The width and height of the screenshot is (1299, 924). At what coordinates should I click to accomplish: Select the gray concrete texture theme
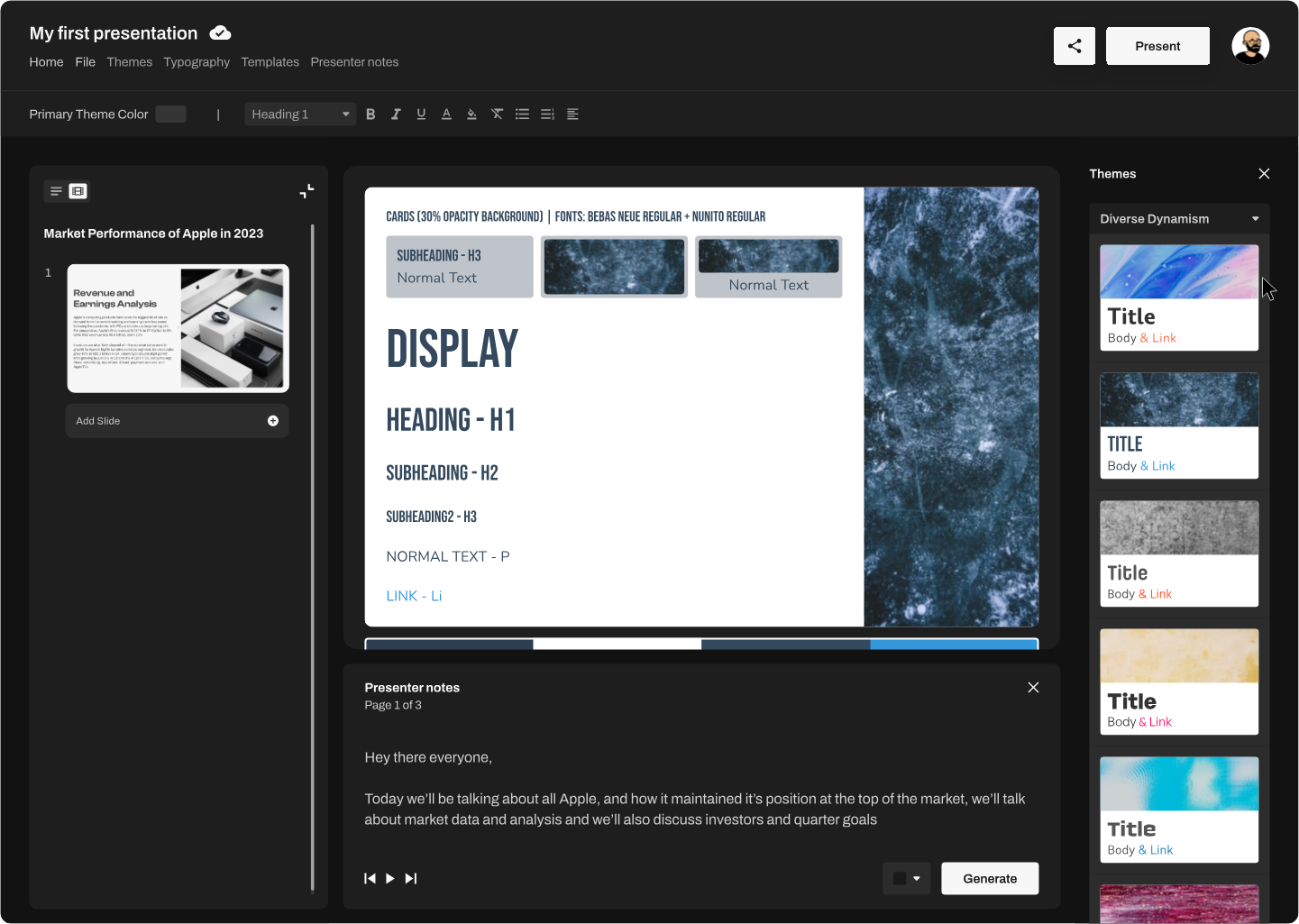pyautogui.click(x=1179, y=553)
